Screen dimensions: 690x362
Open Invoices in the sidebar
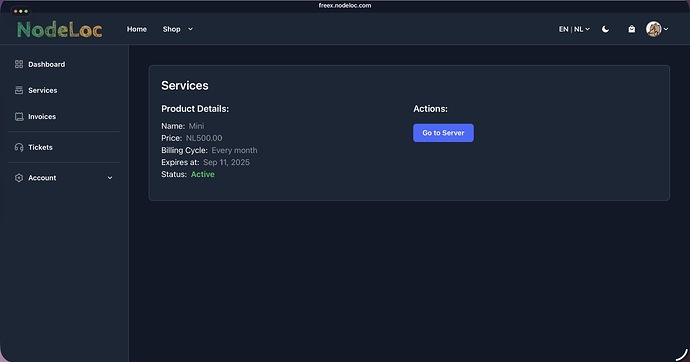pos(42,117)
